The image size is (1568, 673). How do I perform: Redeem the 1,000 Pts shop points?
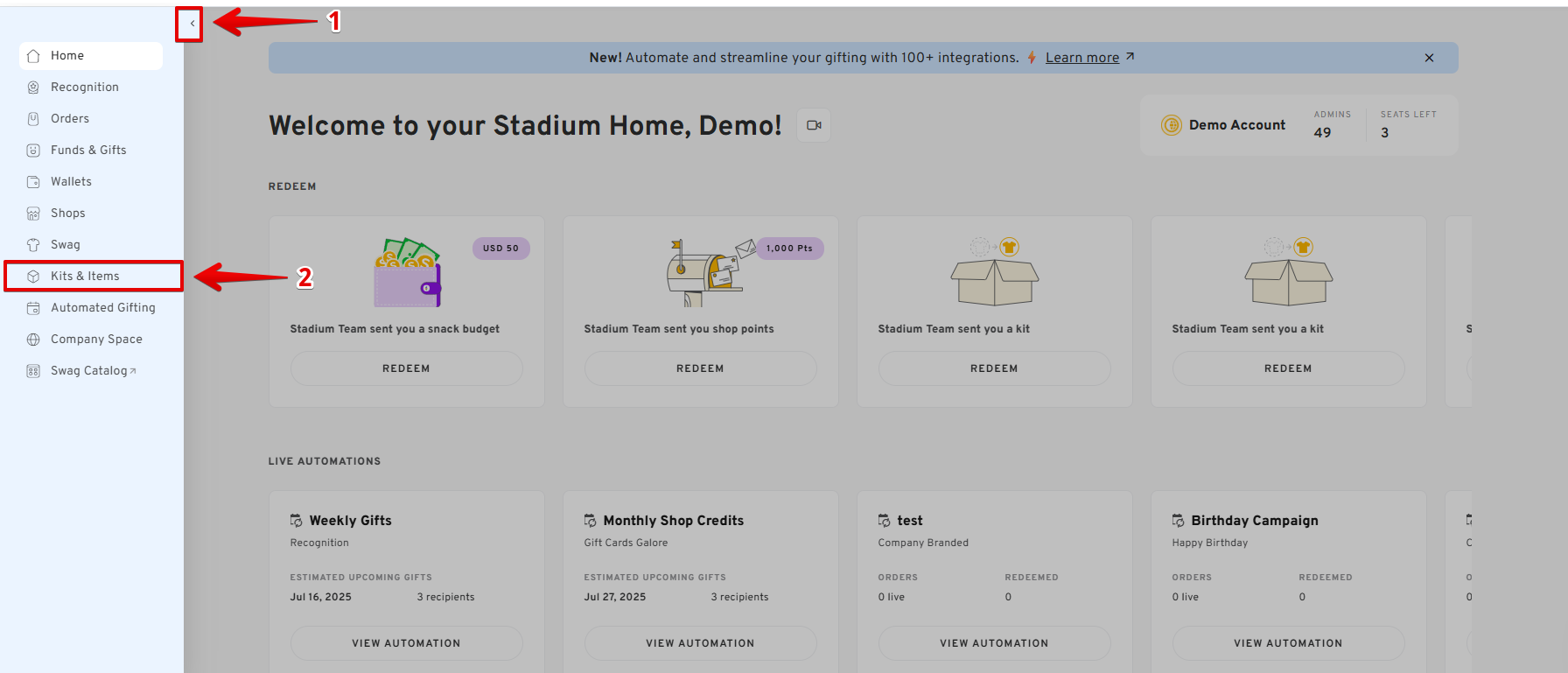coord(700,368)
